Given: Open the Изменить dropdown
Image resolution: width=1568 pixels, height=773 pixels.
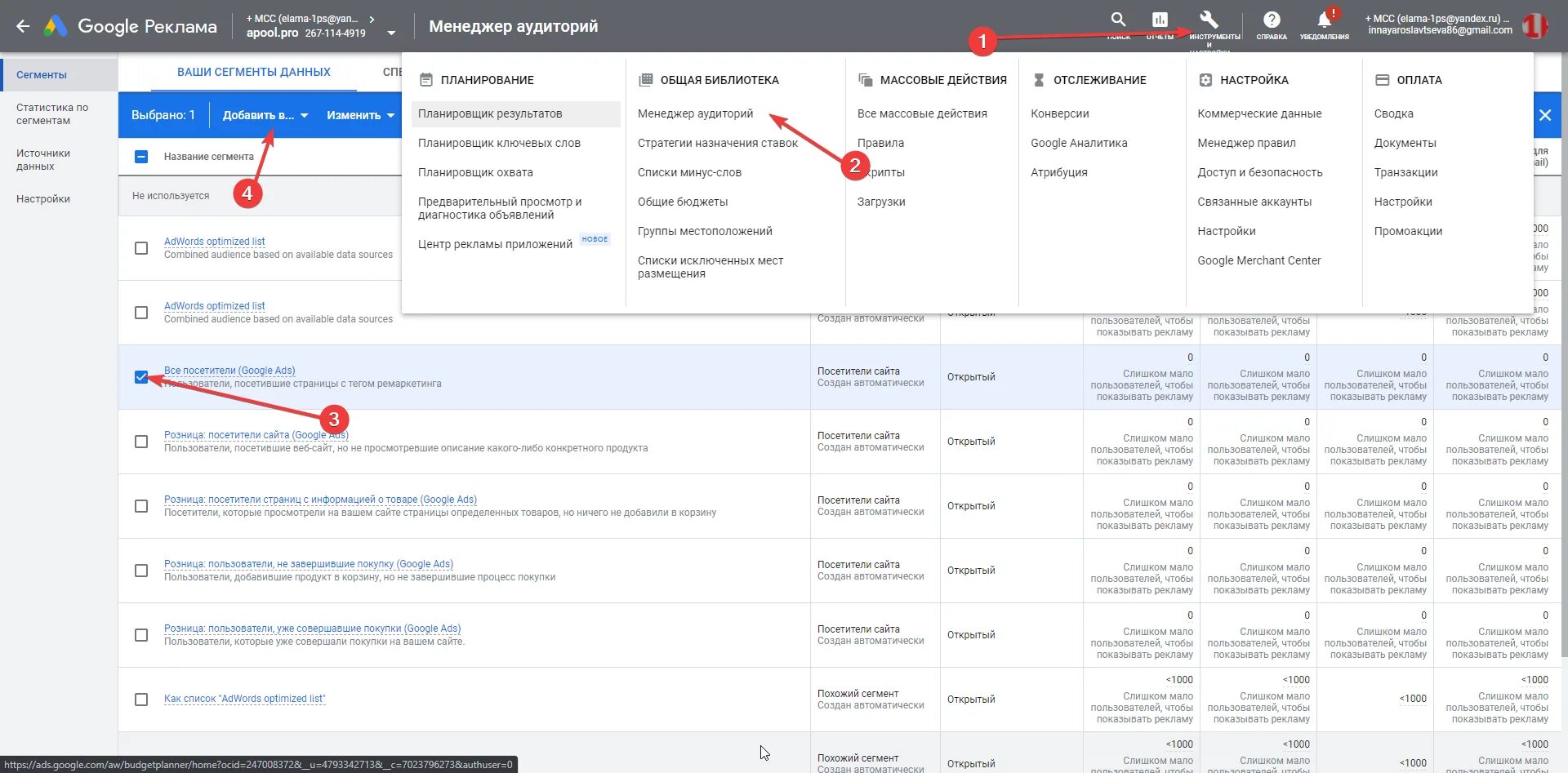Looking at the screenshot, I should 360,115.
